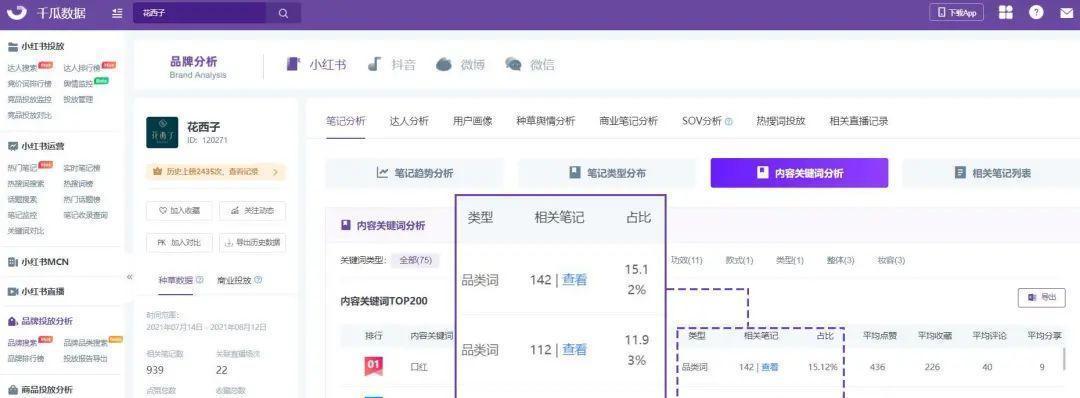Select the 笔记趋势分析 button

click(415, 173)
